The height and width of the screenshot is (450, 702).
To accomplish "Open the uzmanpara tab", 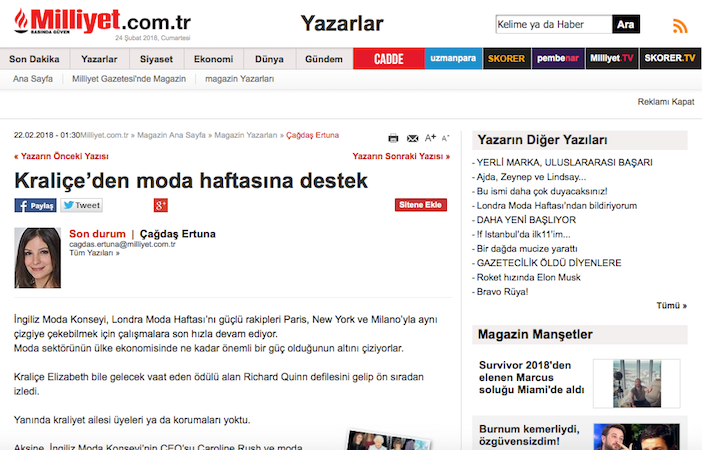I will click(453, 59).
